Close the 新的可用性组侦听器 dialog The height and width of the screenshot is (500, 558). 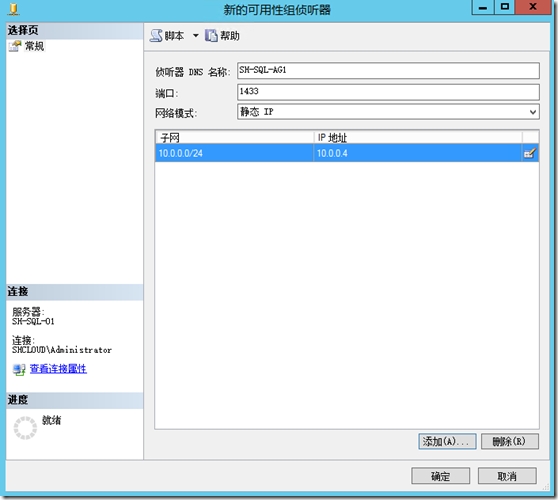tap(533, 7)
